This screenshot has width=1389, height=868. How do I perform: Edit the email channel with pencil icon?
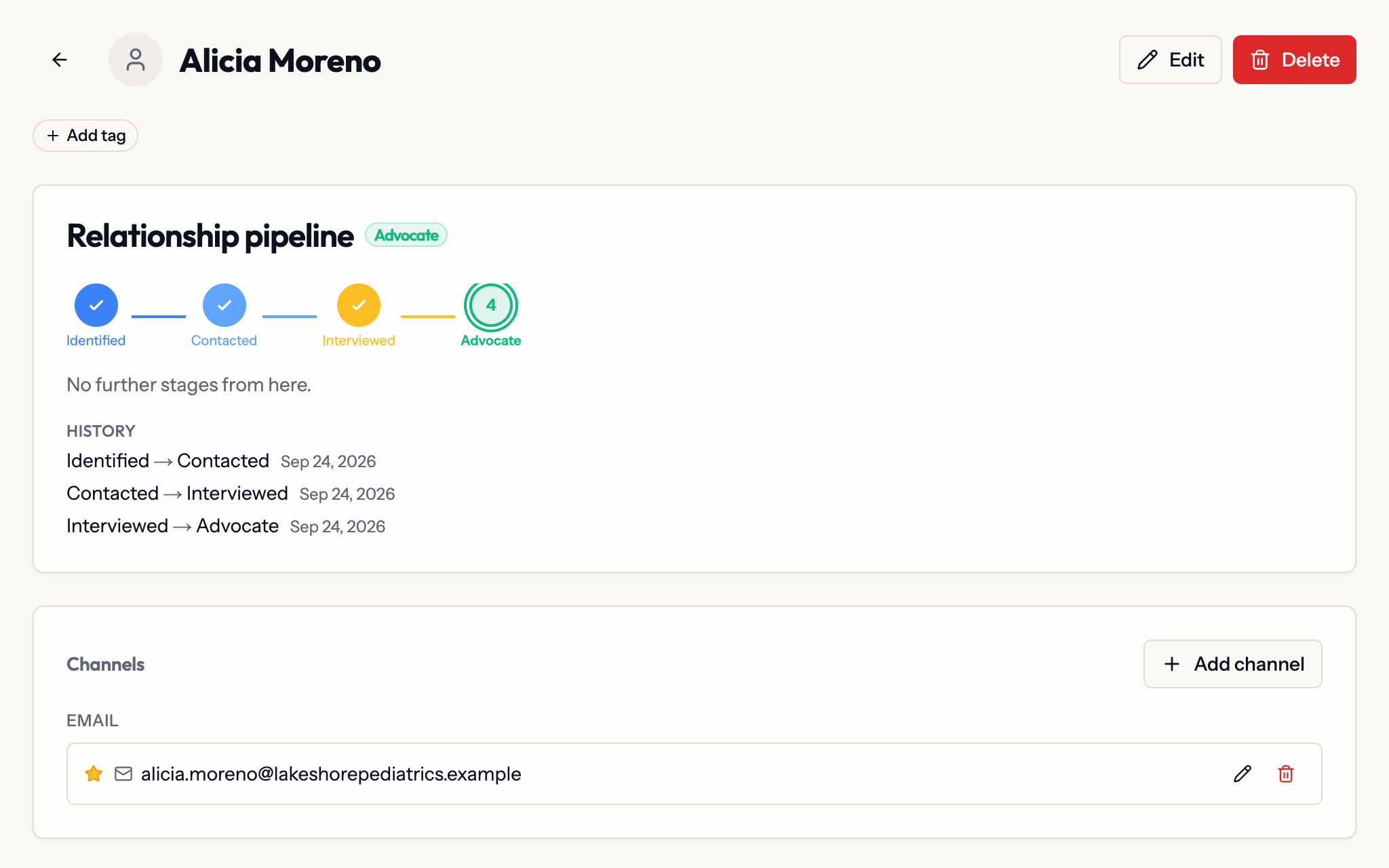coord(1243,774)
